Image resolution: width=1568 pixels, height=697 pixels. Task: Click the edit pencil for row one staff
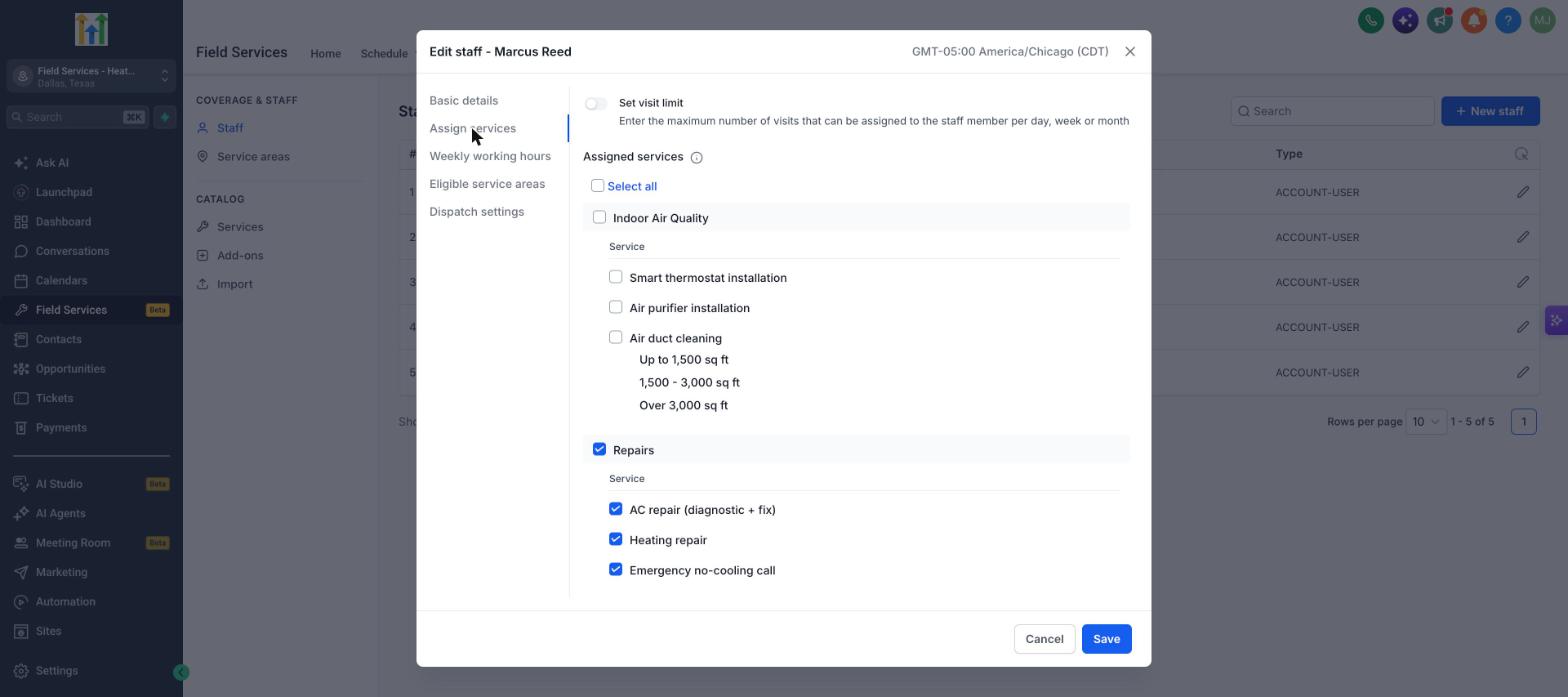1523,192
